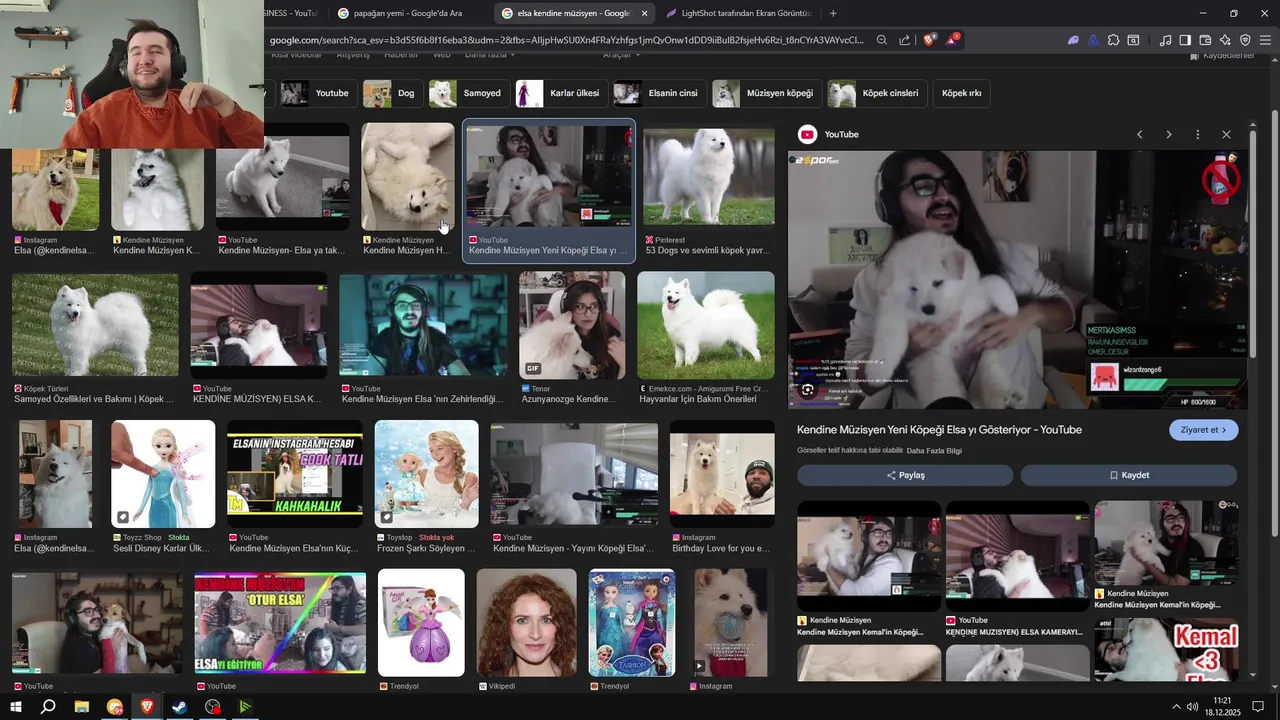Image resolution: width=1280 pixels, height=720 pixels.
Task: Select the 'Köpek cinsleri' filter chip
Action: coord(877,93)
